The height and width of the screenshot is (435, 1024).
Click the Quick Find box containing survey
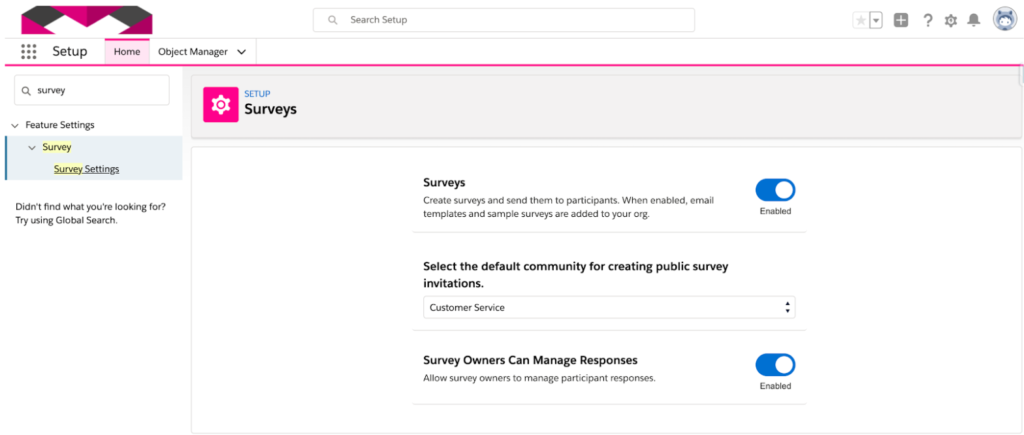pos(92,90)
